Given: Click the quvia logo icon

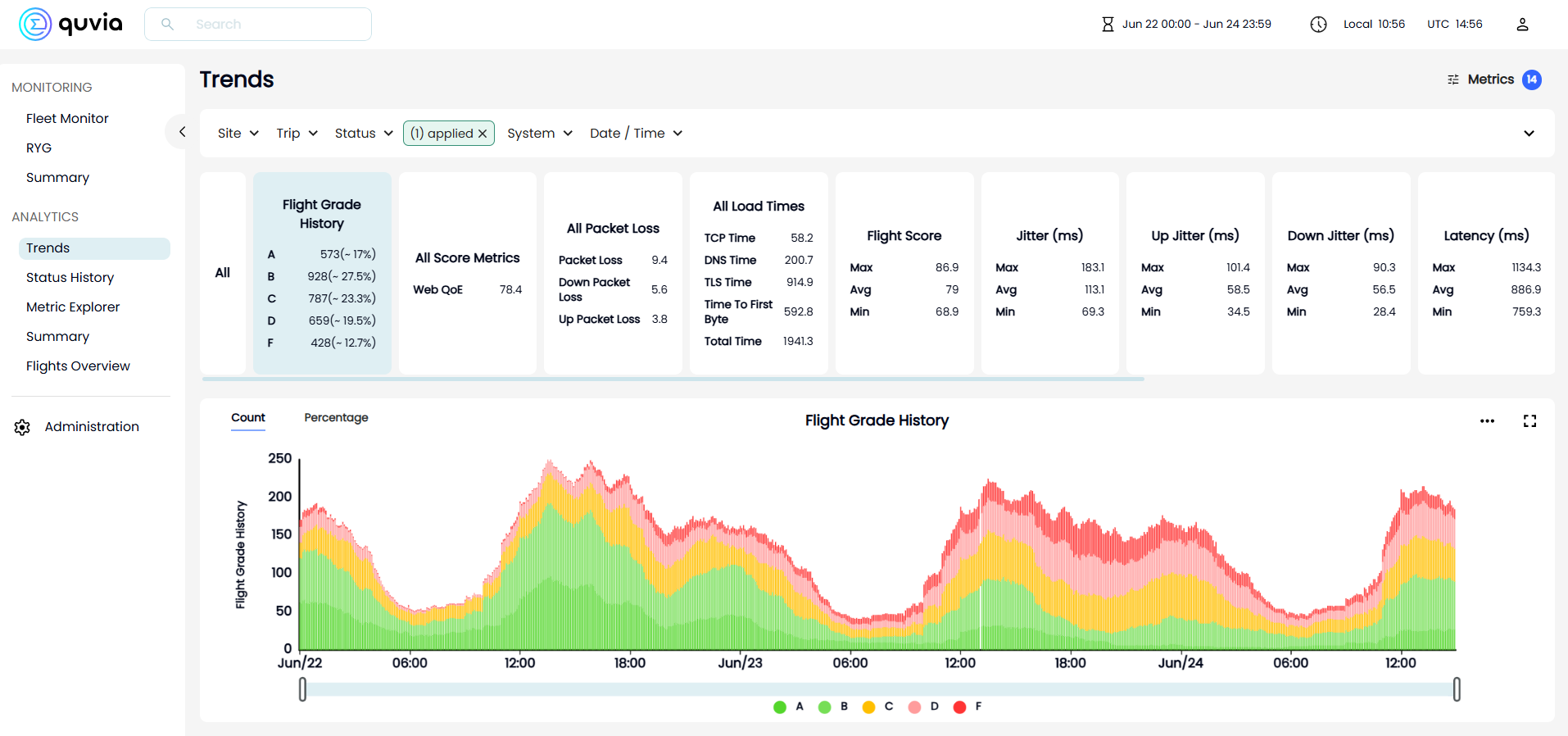Looking at the screenshot, I should tap(35, 25).
